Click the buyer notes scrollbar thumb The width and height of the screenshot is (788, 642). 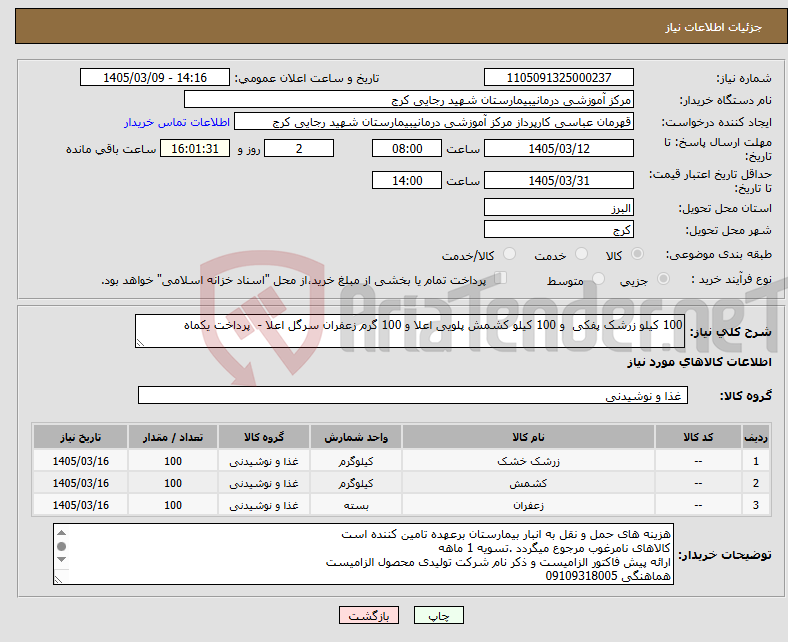61,546
